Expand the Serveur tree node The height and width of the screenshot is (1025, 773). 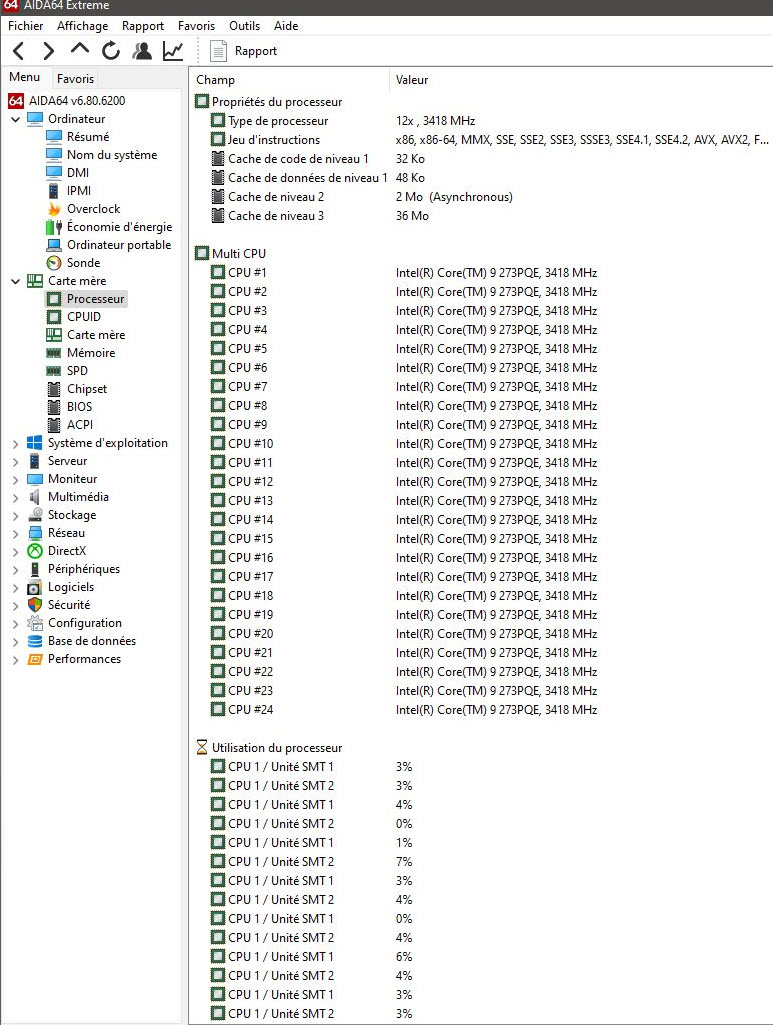click(16, 461)
